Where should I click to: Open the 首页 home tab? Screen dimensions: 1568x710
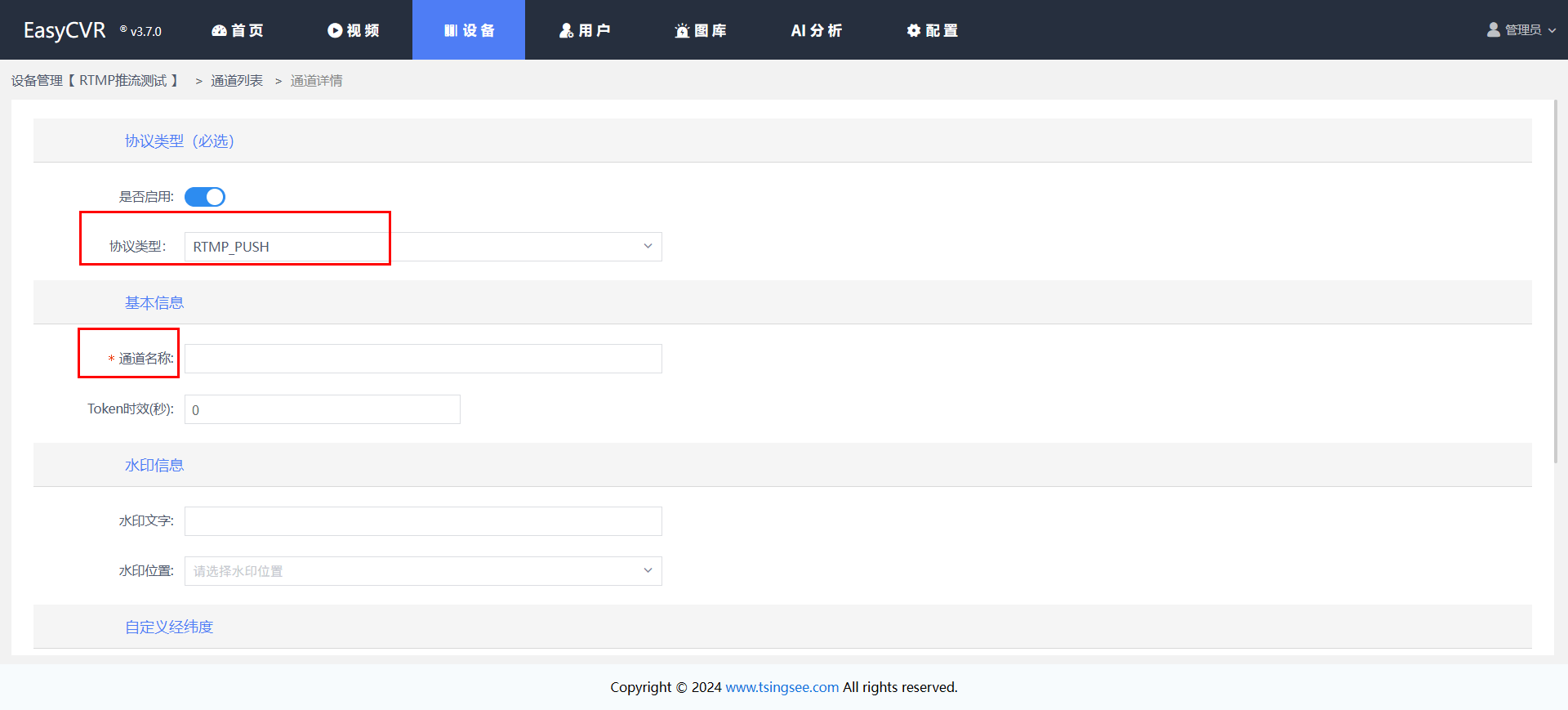[x=238, y=30]
